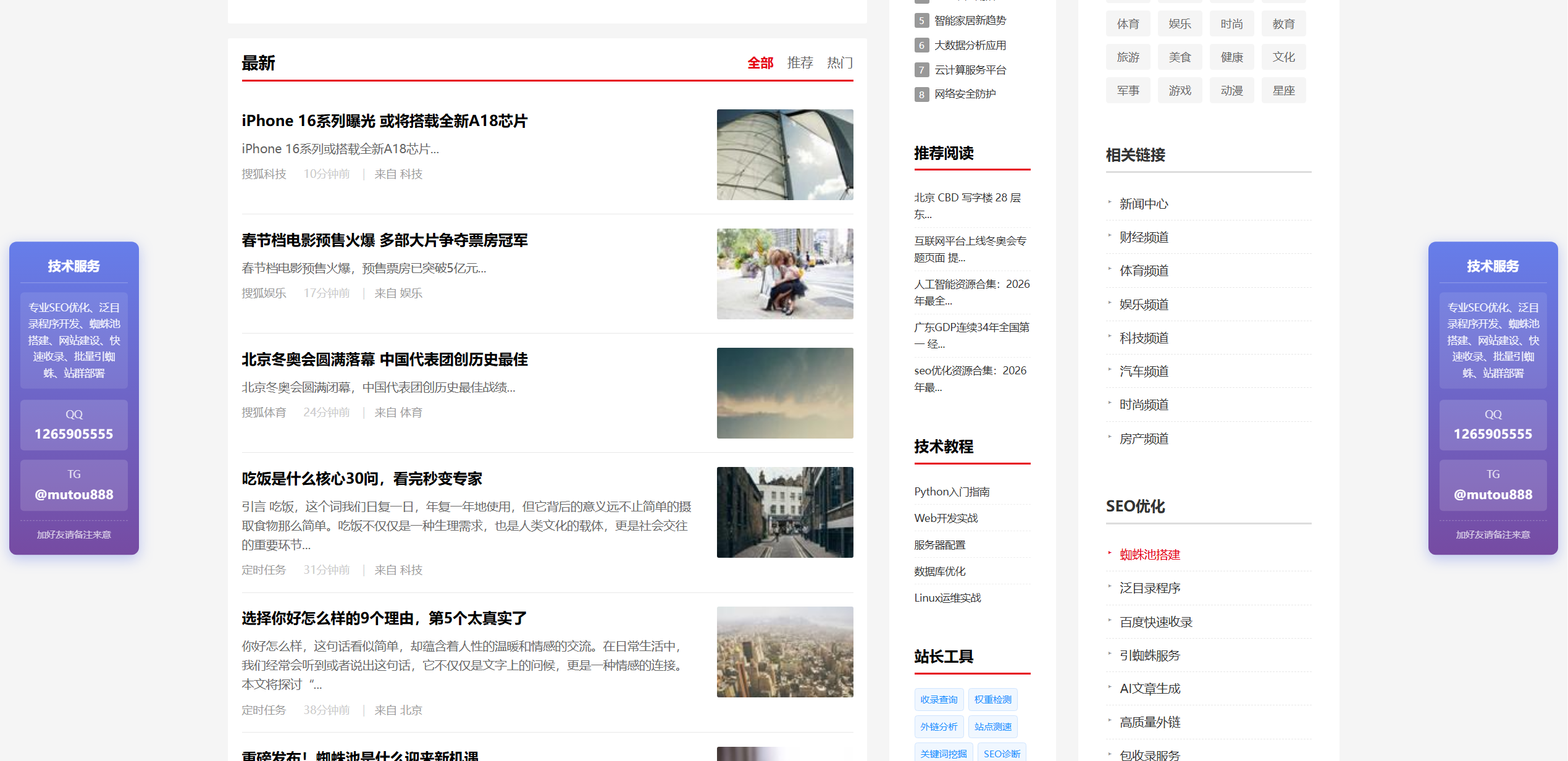
Task: Open the 网络安全防护 item in ranking list
Action: click(x=967, y=94)
